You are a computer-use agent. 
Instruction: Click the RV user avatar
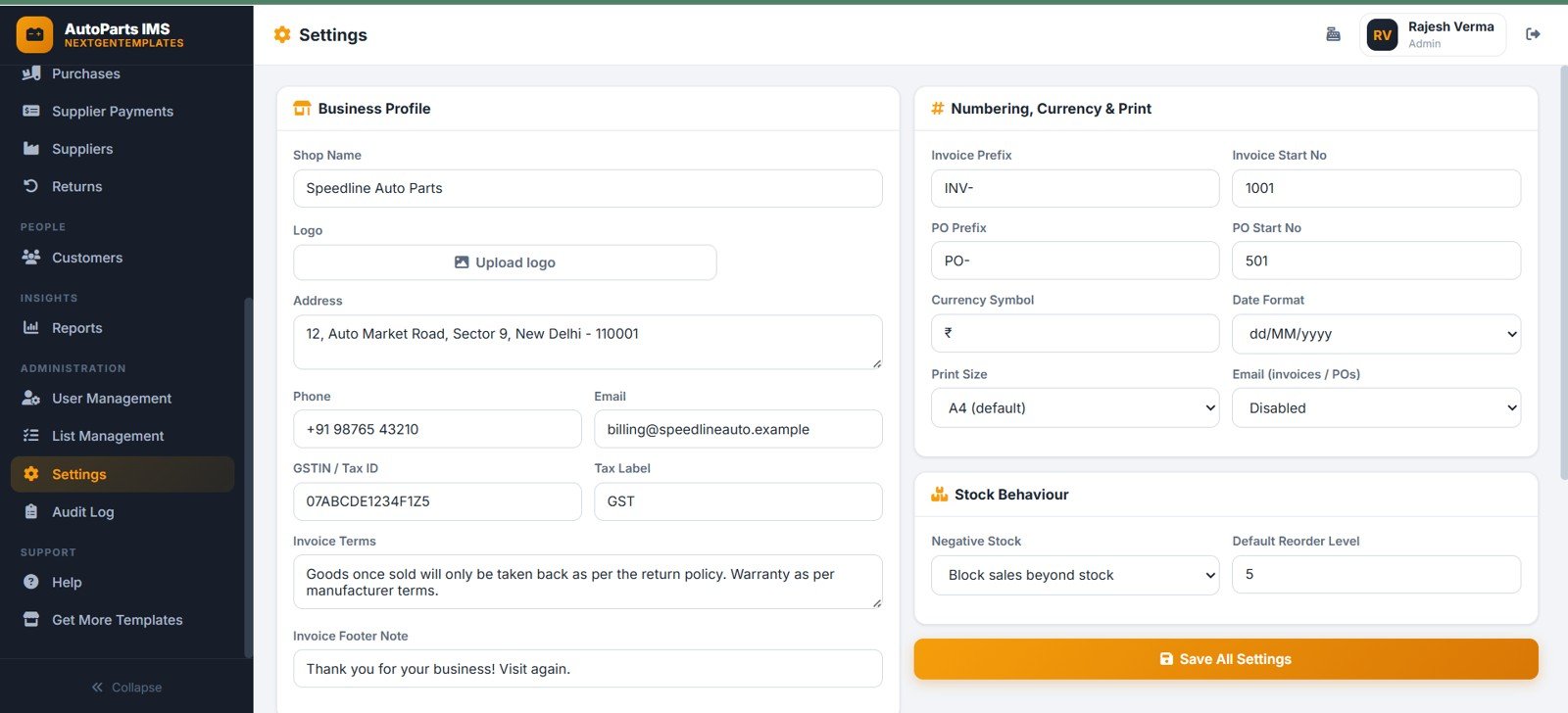(1382, 35)
